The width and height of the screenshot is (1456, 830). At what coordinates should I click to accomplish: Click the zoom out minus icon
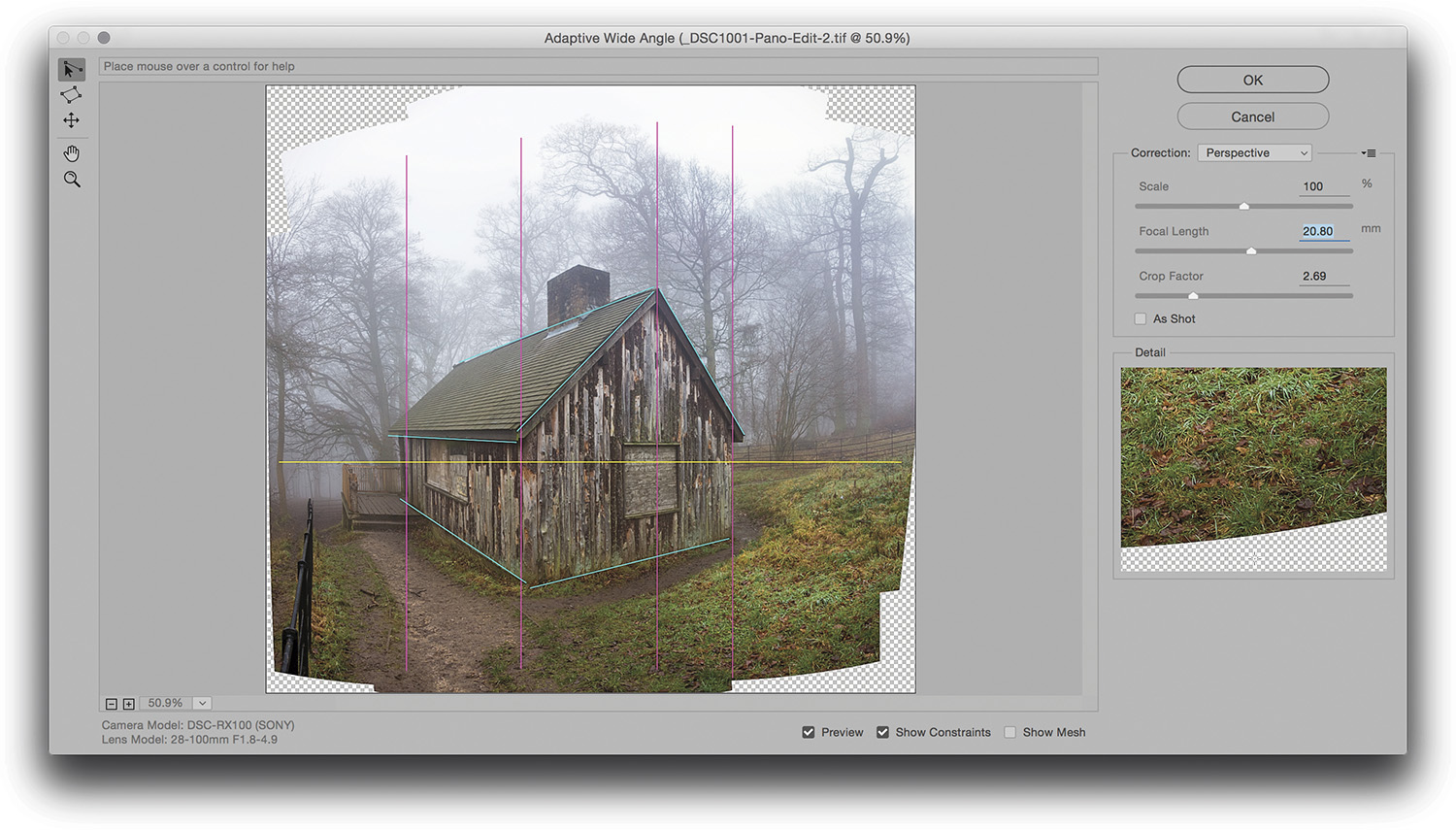click(x=111, y=704)
